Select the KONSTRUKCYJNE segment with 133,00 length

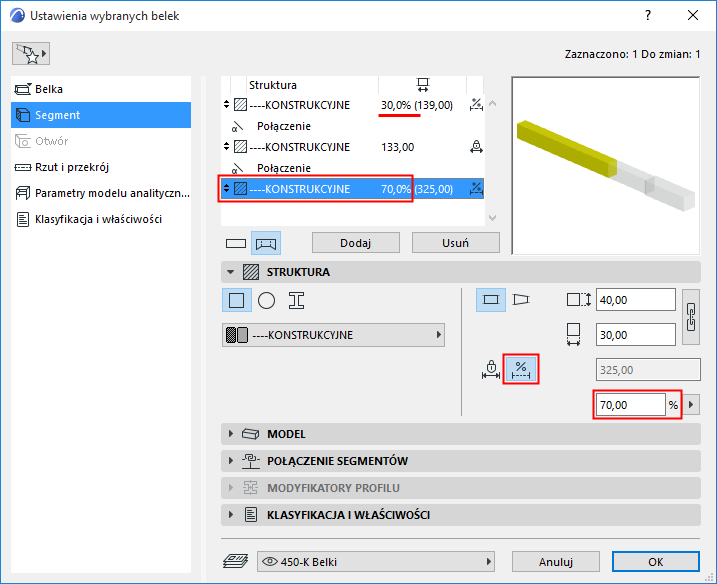[352, 147]
